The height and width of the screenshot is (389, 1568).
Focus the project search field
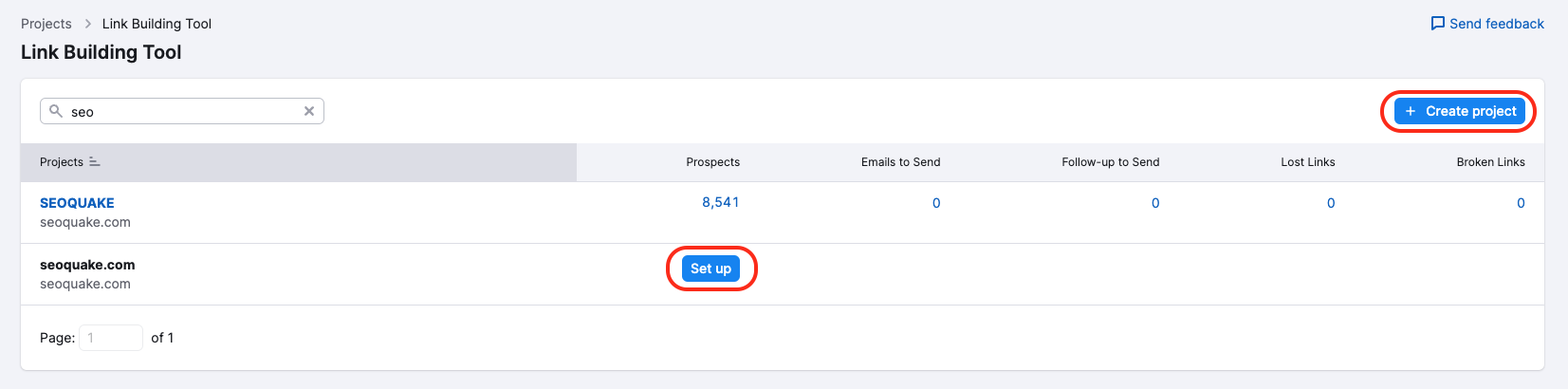click(x=185, y=111)
